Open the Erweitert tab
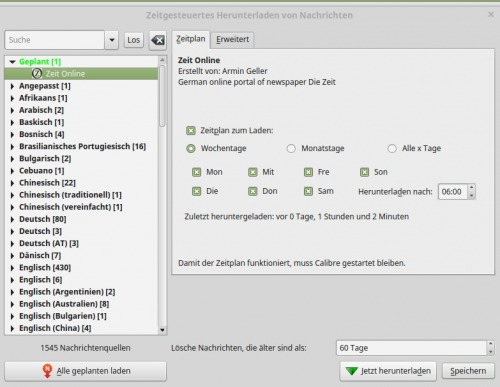The height and width of the screenshot is (387, 500). click(x=232, y=40)
